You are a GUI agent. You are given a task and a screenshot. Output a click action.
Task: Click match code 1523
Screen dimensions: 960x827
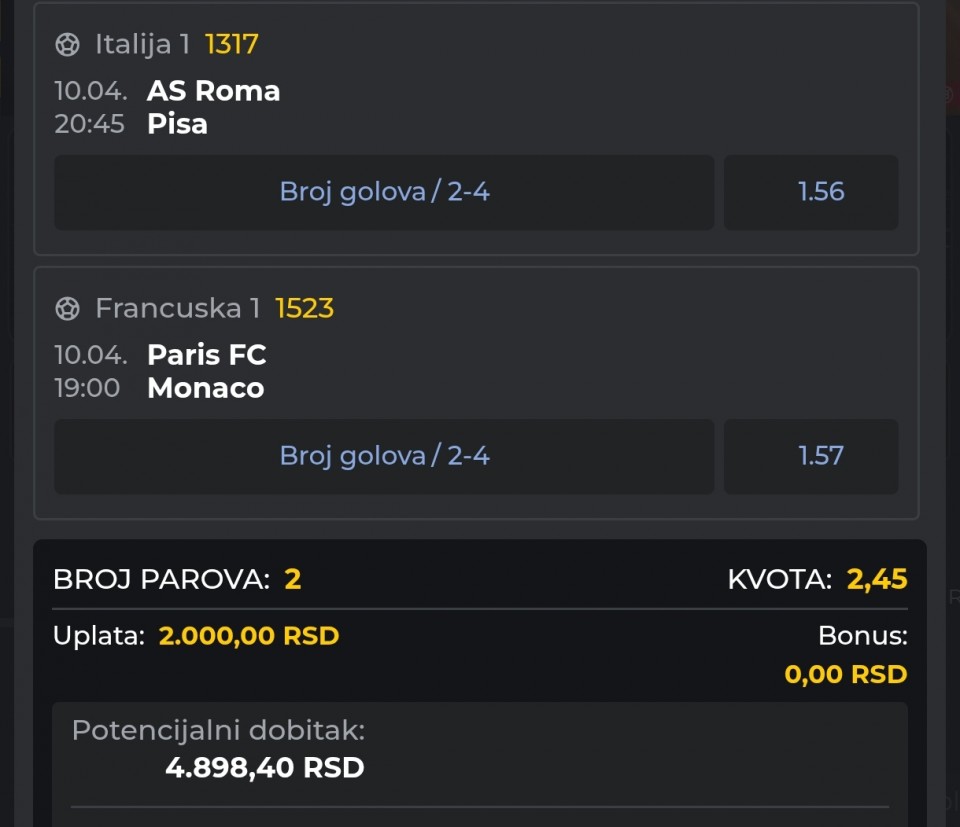point(304,309)
